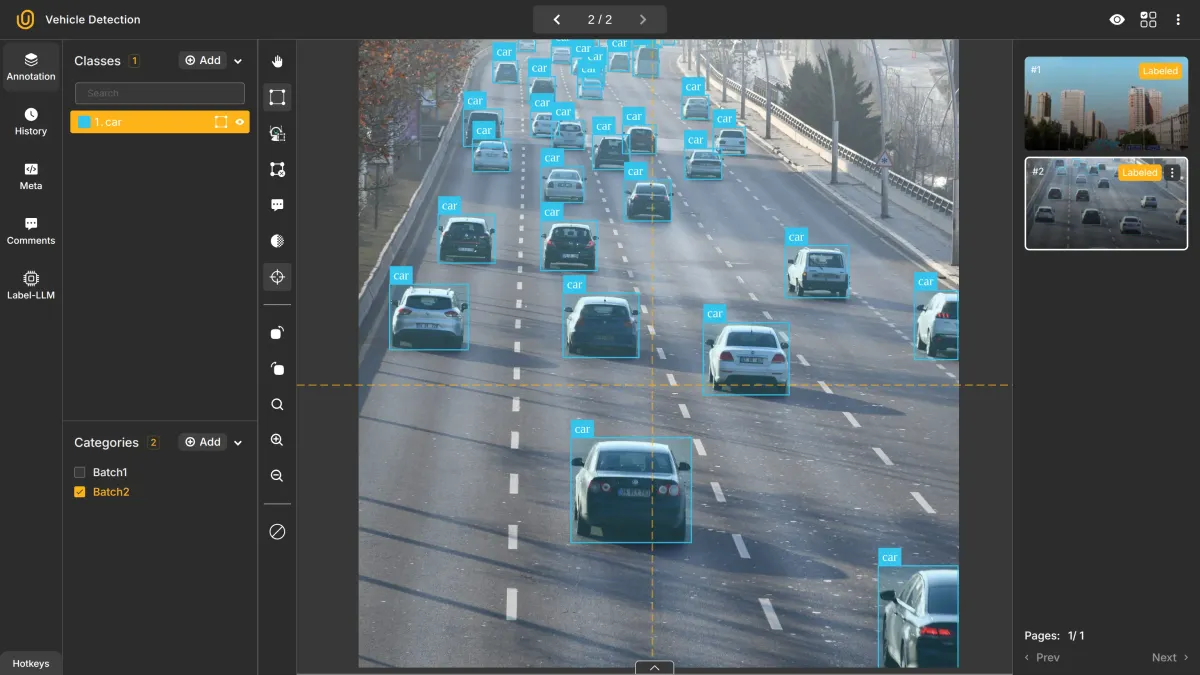Open the multi-select grid icon in header
Screen dimensions: 1200x675
(1148, 20)
